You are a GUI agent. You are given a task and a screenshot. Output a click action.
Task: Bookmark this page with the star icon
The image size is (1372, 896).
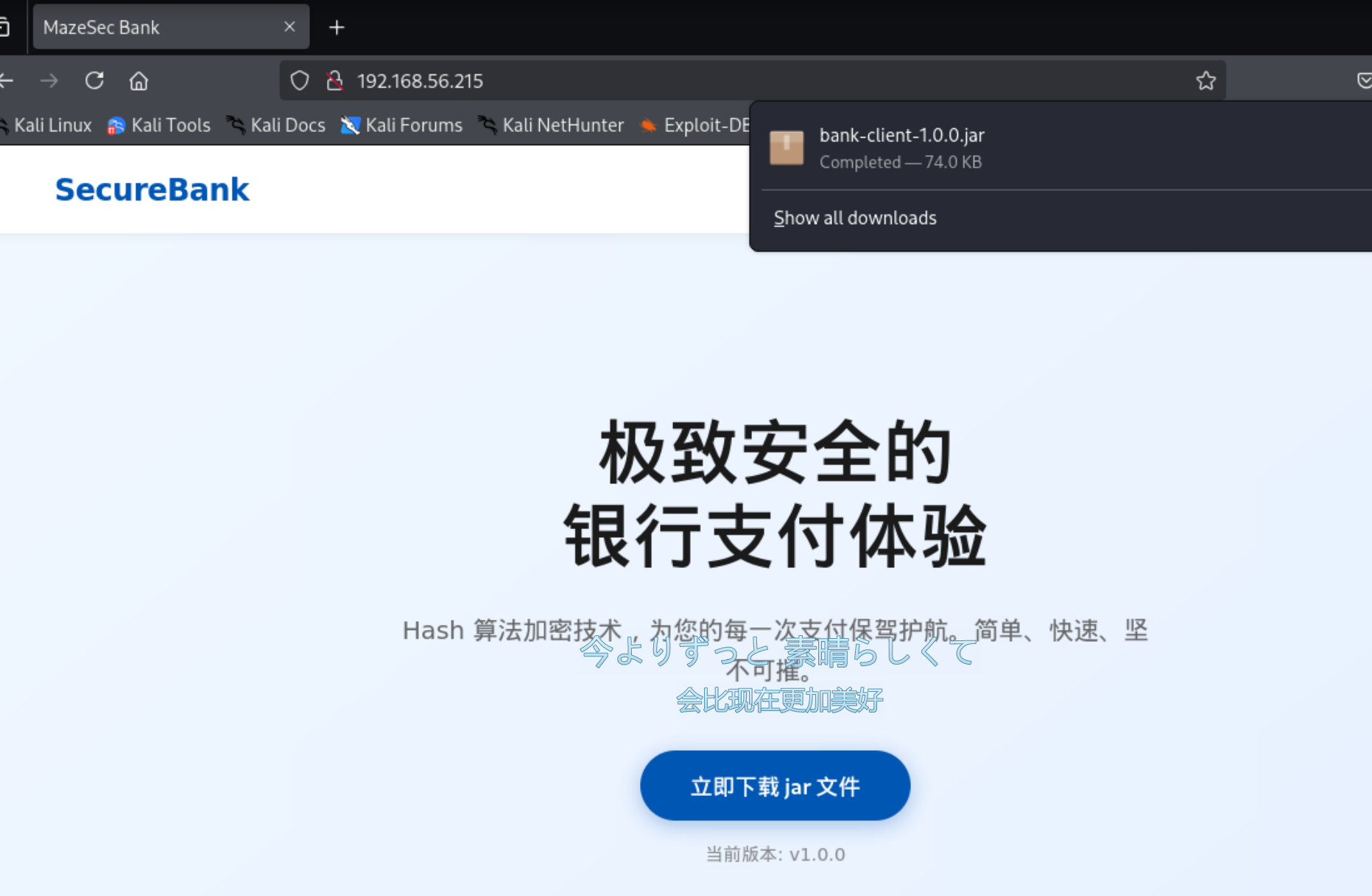pyautogui.click(x=1206, y=80)
